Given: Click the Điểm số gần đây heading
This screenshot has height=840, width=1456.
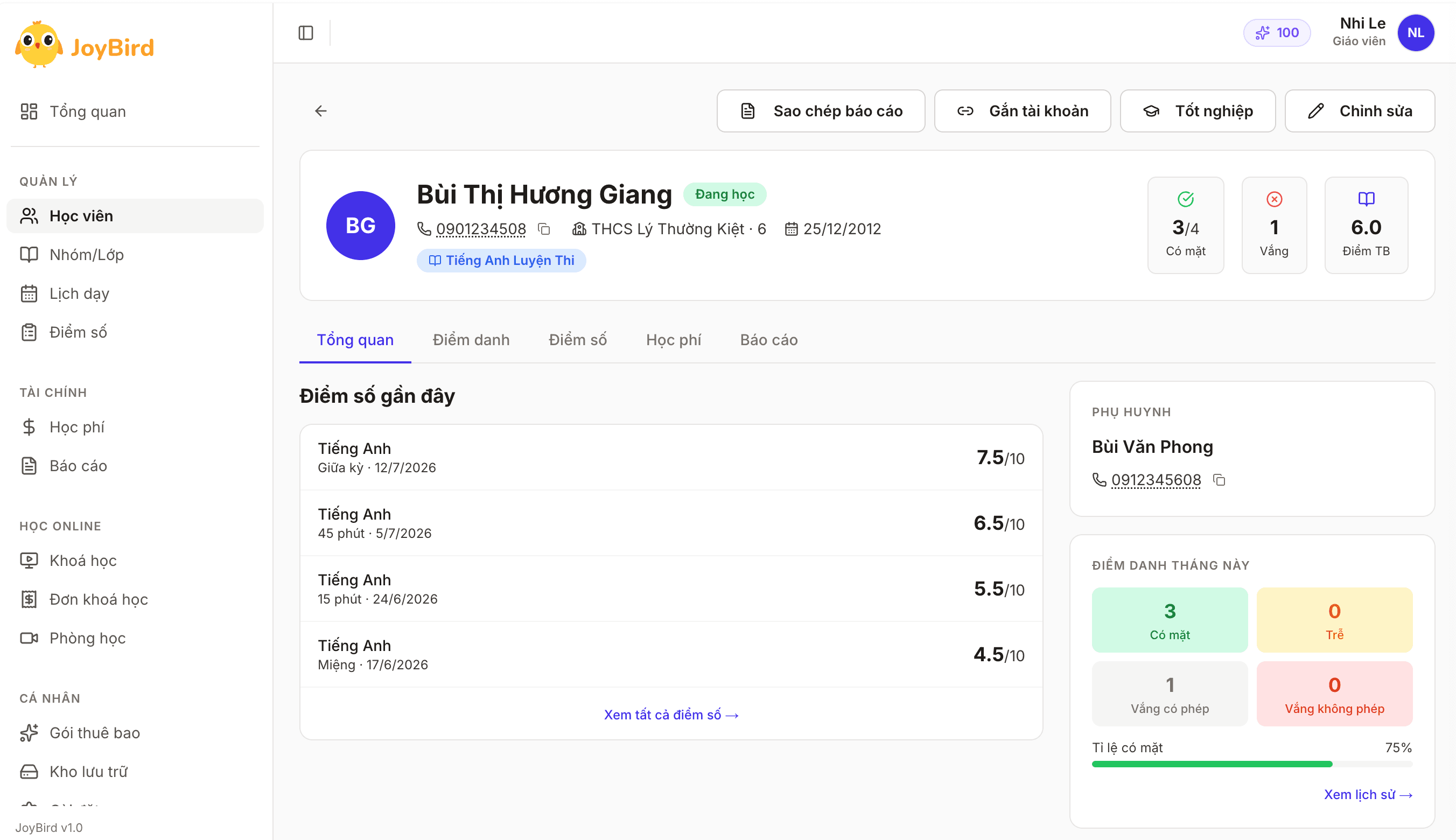Looking at the screenshot, I should click(377, 396).
